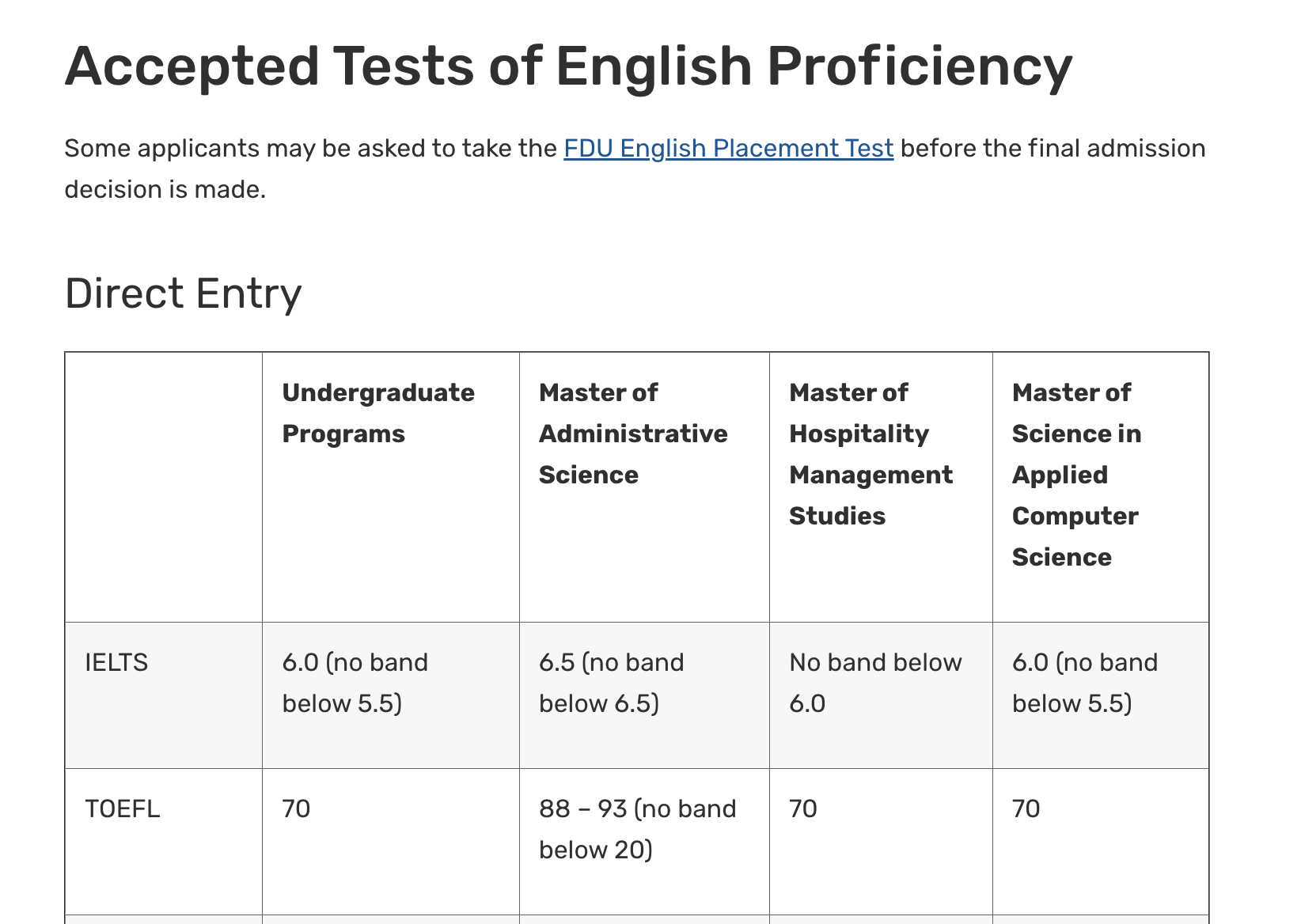Click the empty top-left table header cell
This screenshot has height=924, width=1301.
pos(163,487)
